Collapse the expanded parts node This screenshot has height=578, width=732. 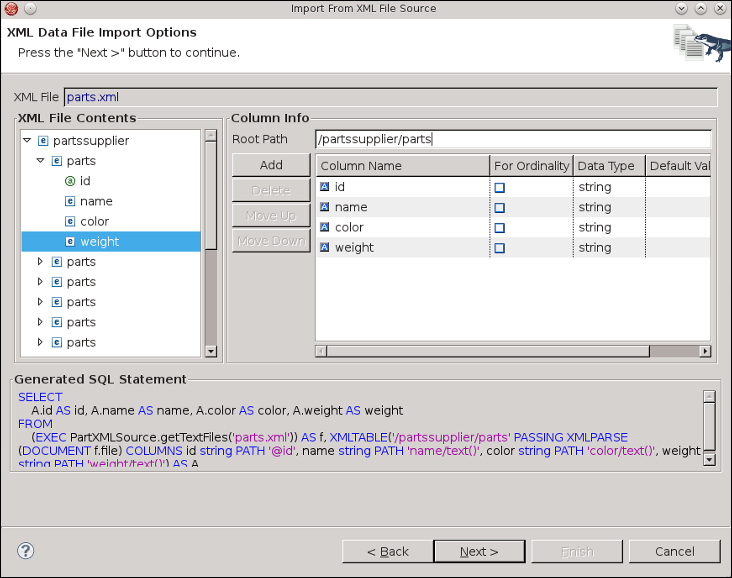pos(41,161)
